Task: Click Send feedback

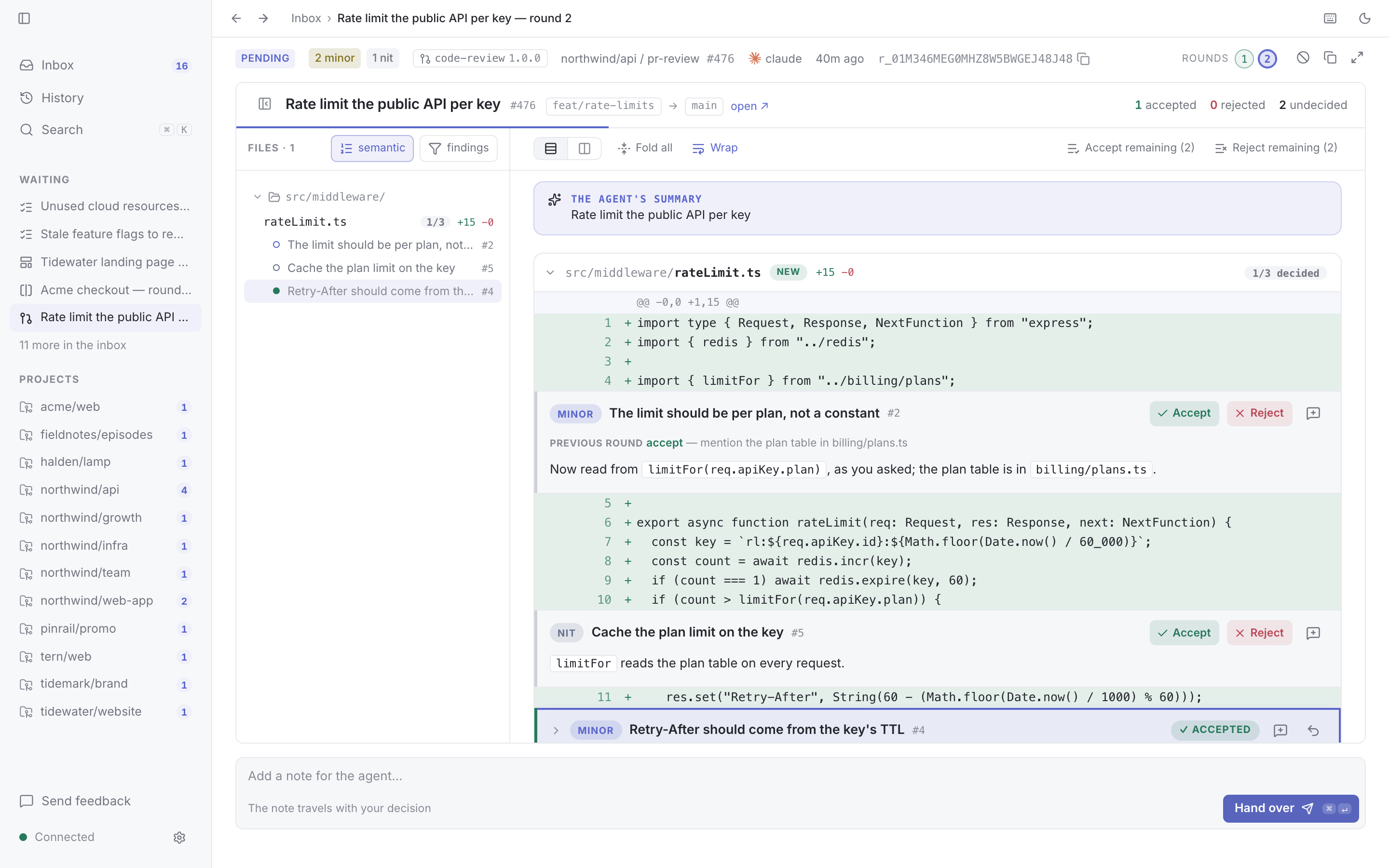Action: point(75,801)
